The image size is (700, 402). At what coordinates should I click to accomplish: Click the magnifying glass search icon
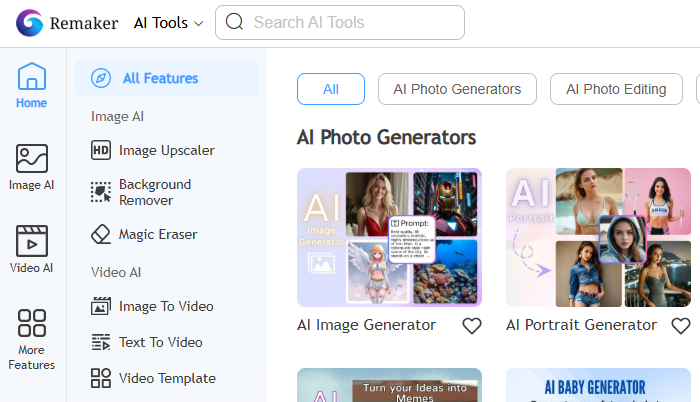pos(234,21)
